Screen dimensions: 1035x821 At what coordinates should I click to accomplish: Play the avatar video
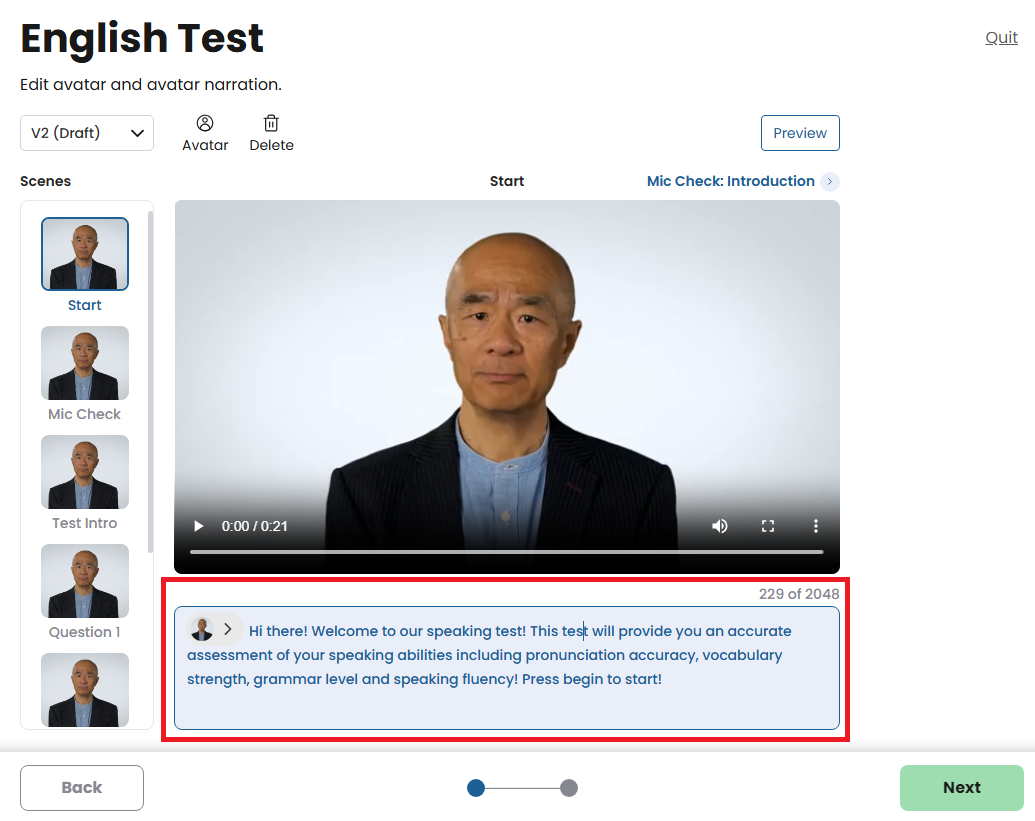pyautogui.click(x=198, y=526)
